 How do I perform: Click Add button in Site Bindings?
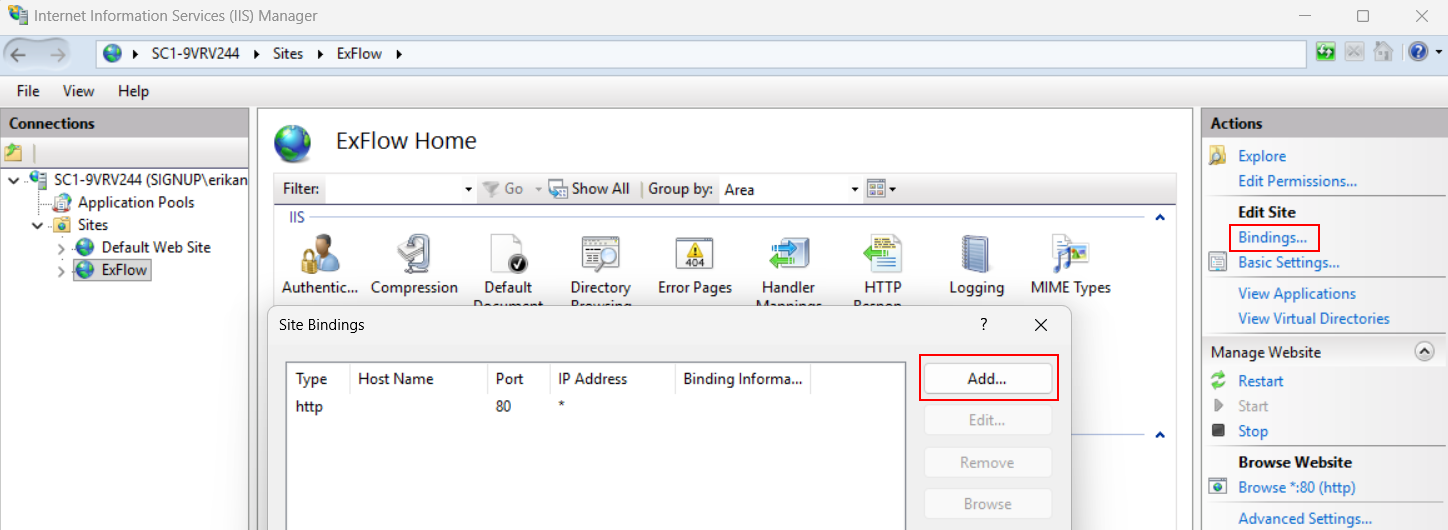(987, 378)
